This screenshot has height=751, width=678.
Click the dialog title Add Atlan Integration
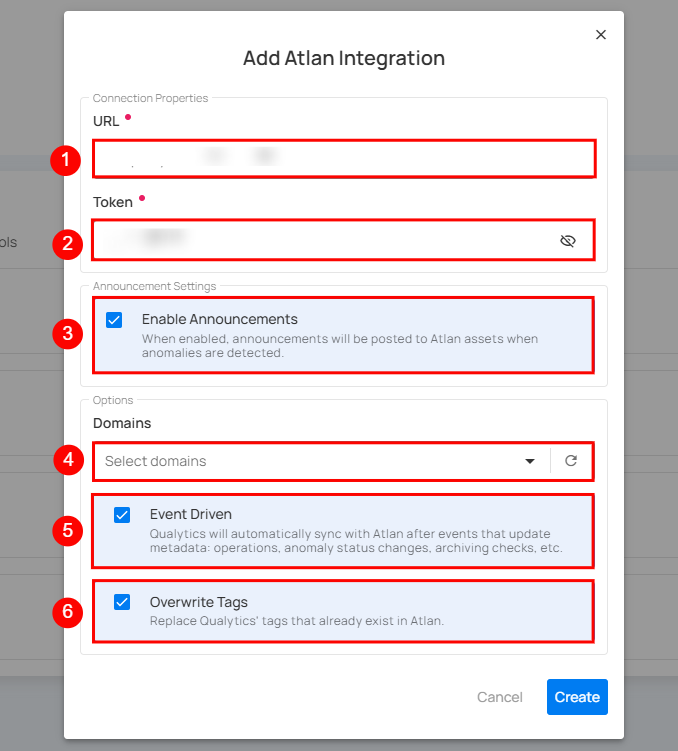(344, 58)
